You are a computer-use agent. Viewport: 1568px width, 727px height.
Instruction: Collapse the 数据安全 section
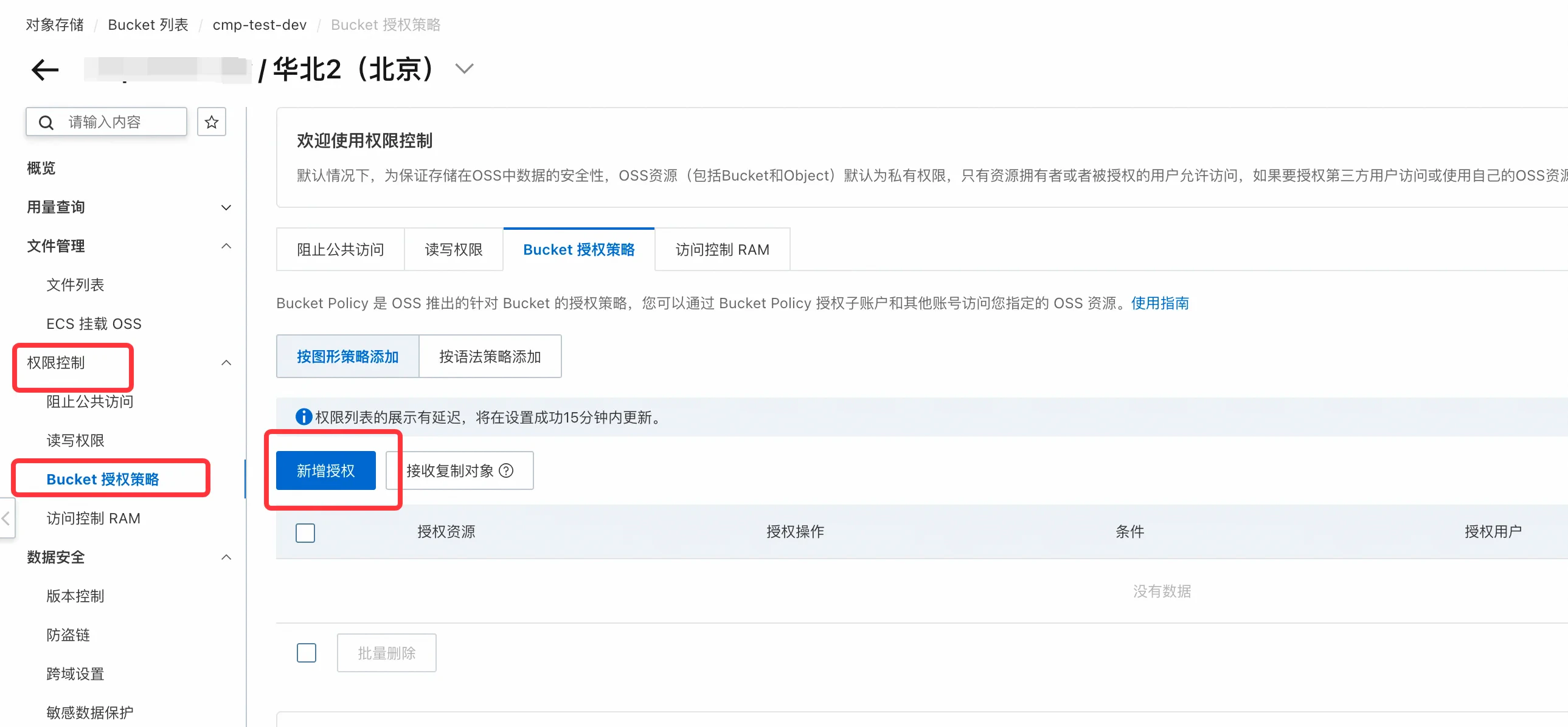click(226, 557)
